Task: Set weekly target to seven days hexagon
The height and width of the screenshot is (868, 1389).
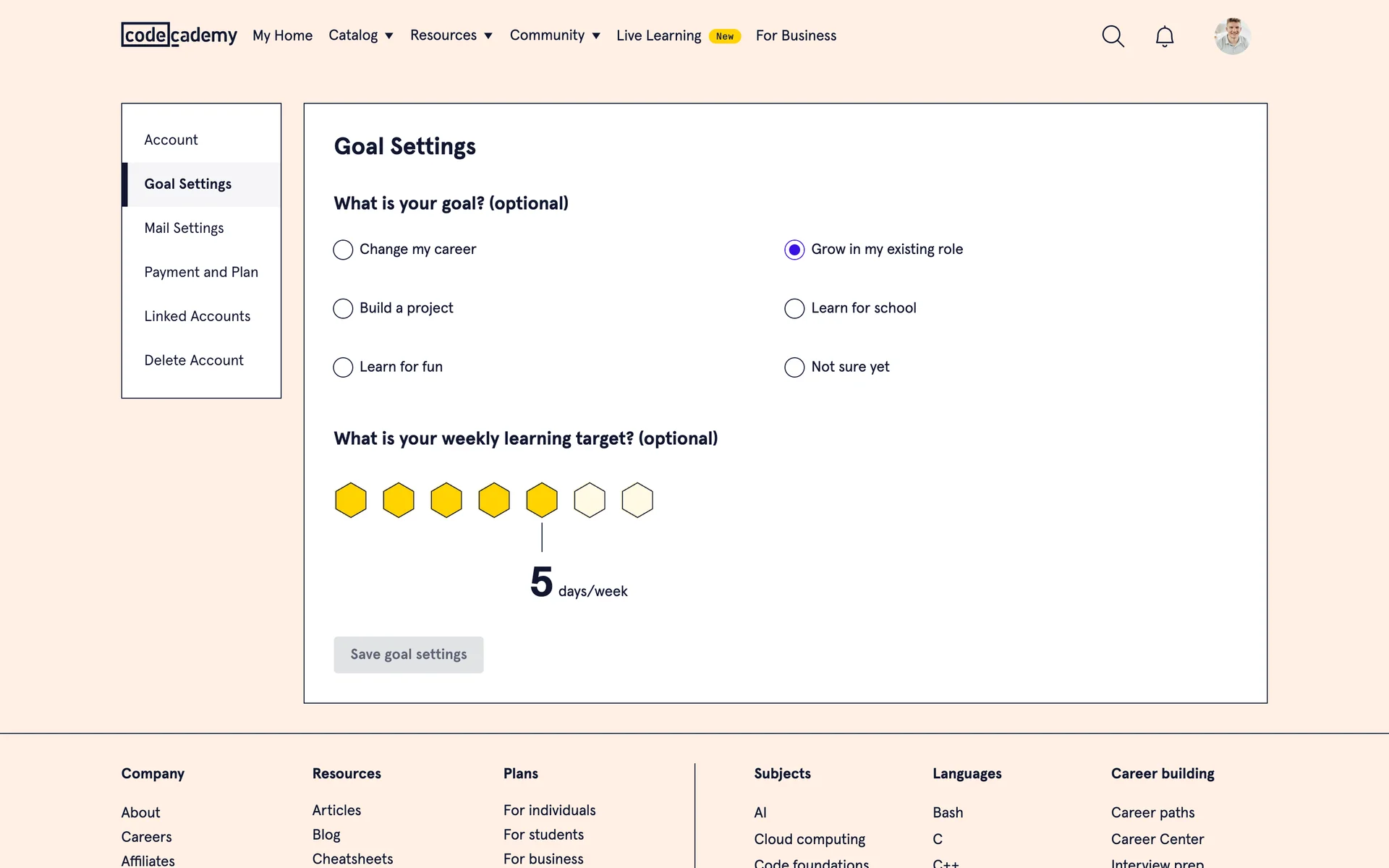Action: point(637,500)
